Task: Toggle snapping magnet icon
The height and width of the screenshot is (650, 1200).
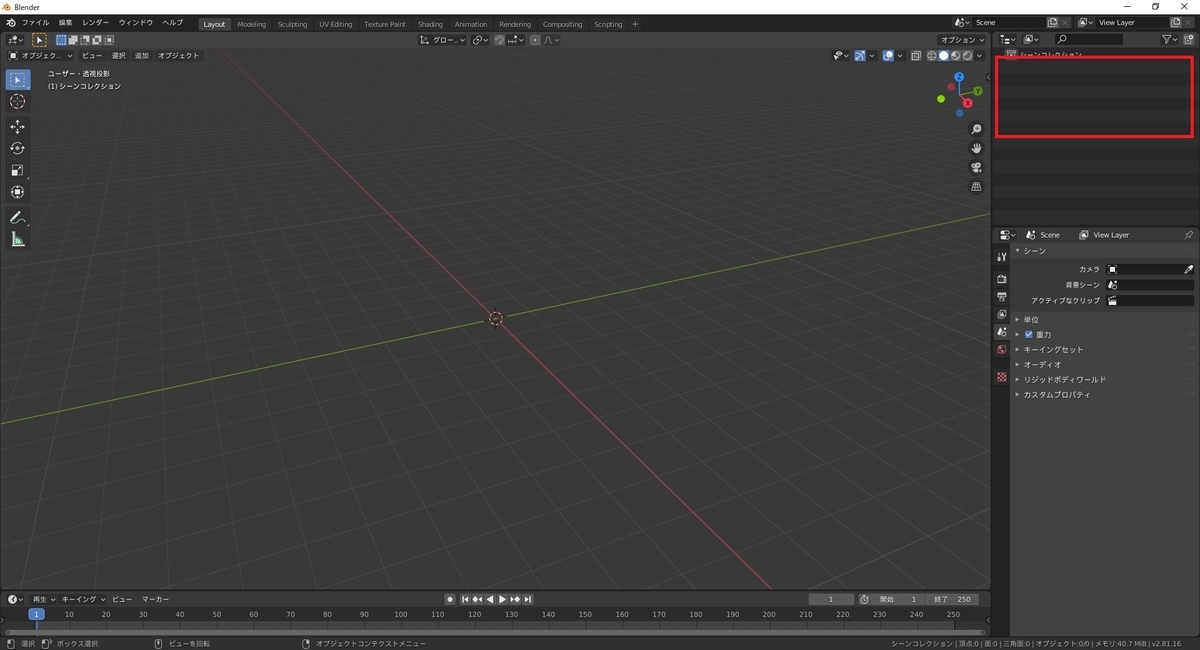Action: [x=499, y=40]
